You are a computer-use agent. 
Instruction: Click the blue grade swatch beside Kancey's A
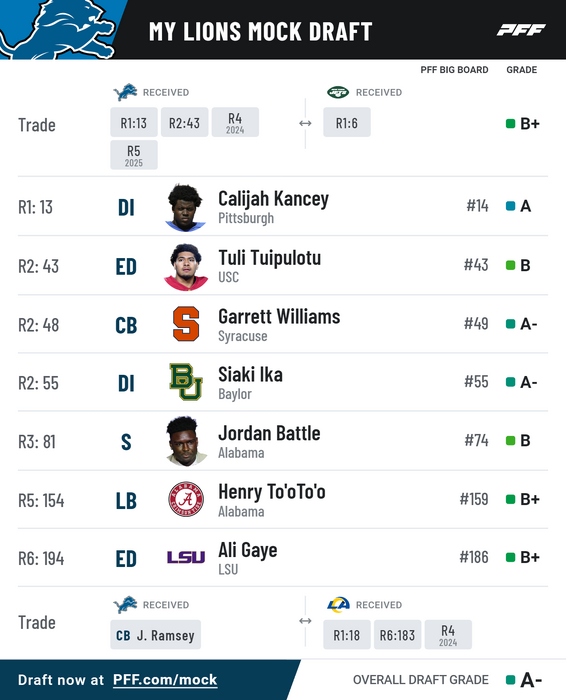pos(511,206)
